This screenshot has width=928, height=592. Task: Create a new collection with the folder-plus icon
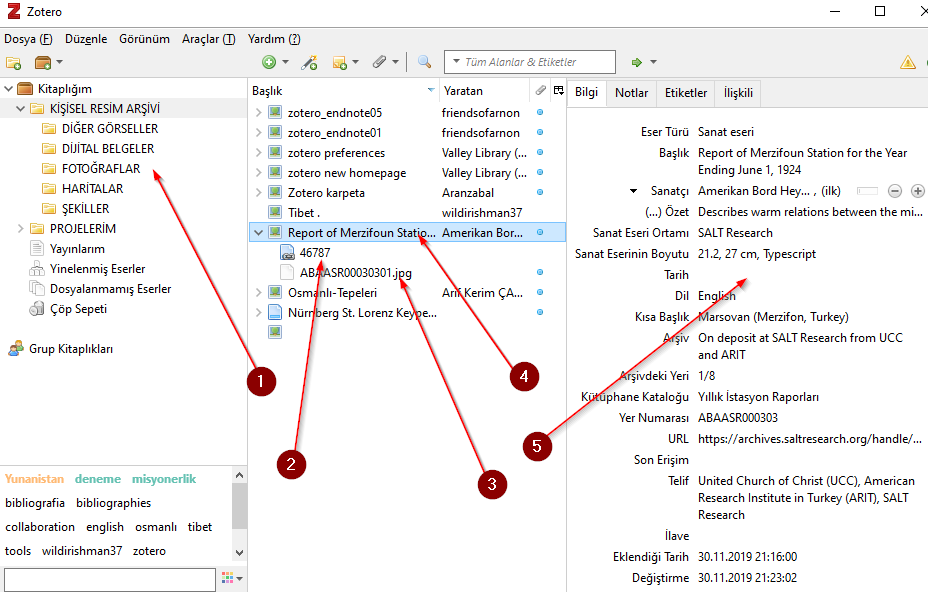[x=13, y=62]
